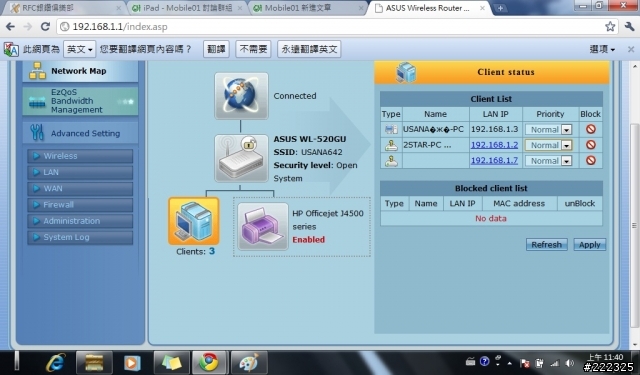Click the Clients count 3

[x=212, y=251]
